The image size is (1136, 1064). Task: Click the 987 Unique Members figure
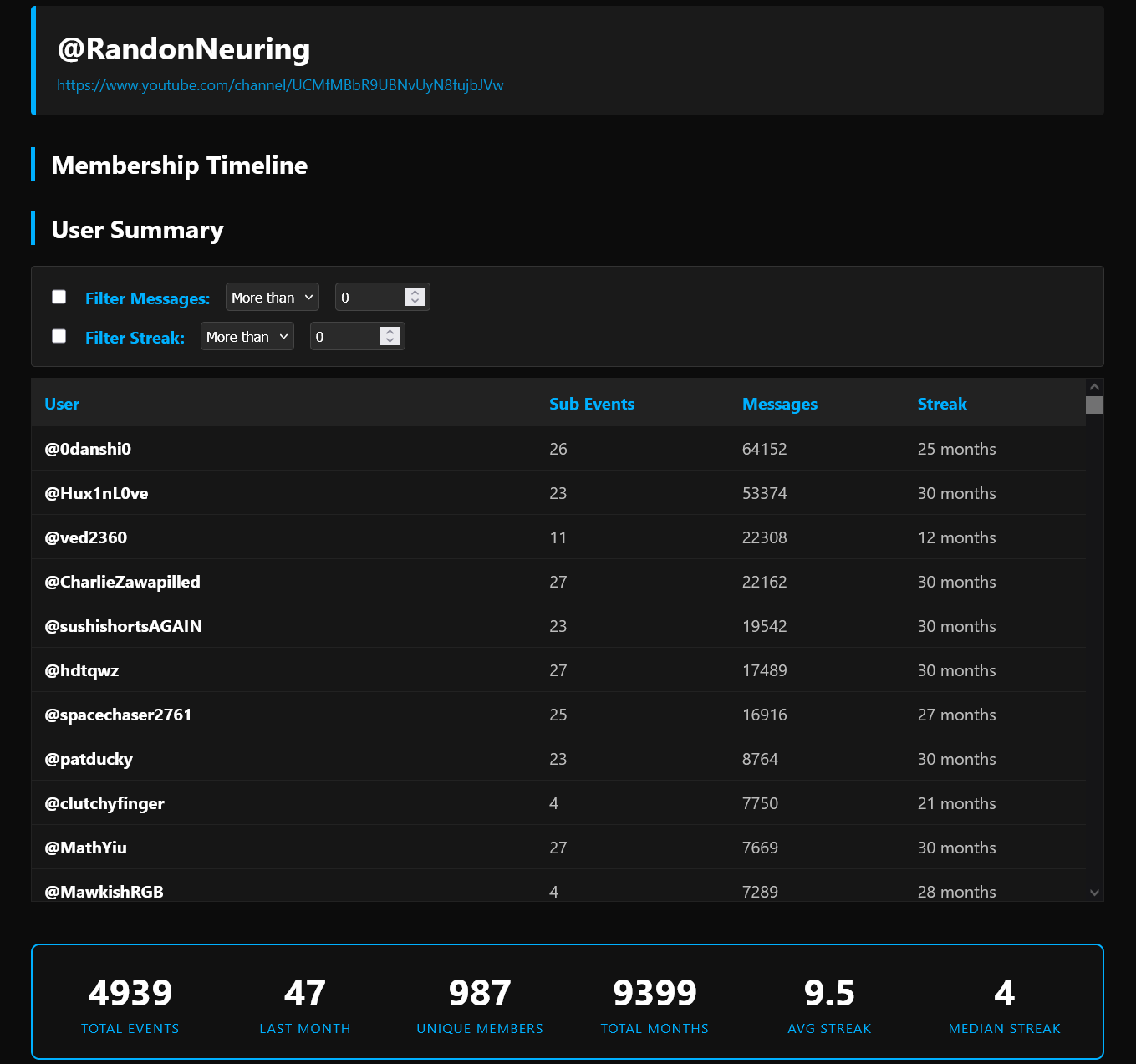480,993
